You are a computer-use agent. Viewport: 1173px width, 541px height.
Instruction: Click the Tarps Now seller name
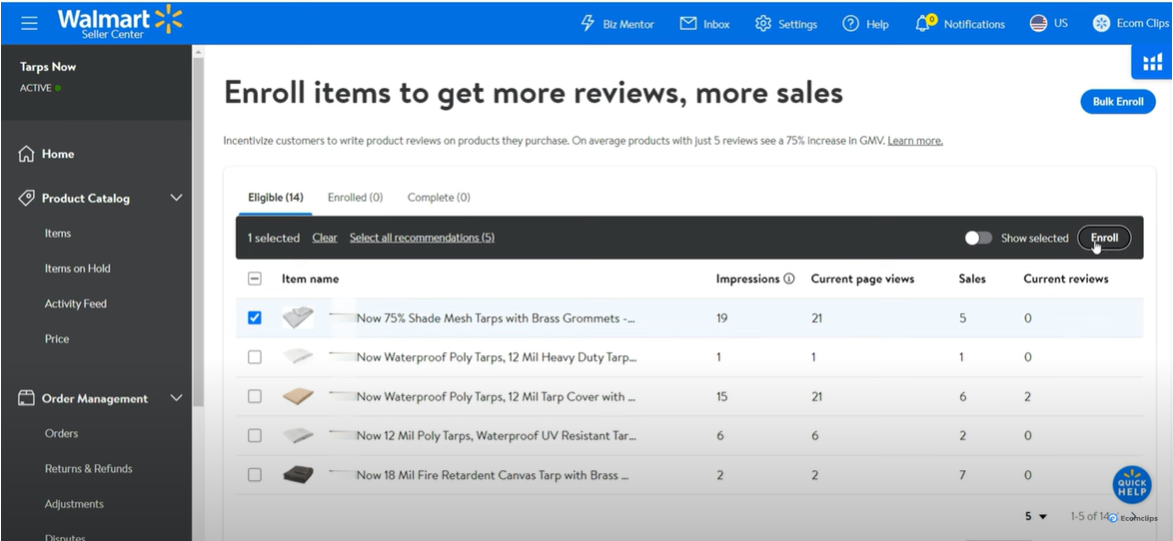tap(48, 67)
